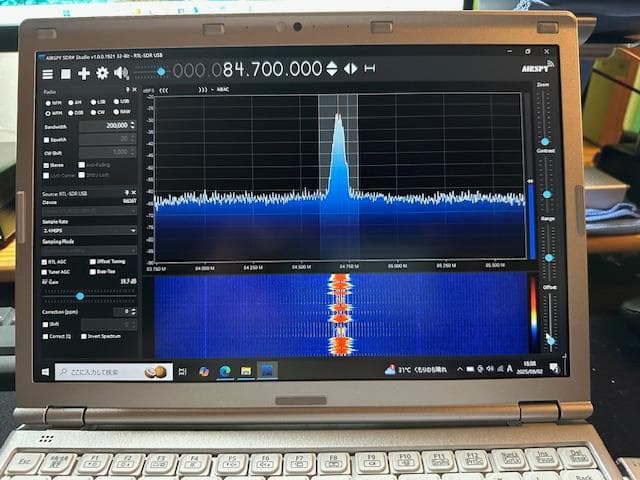Open the weather widget showing 31°C

point(416,370)
